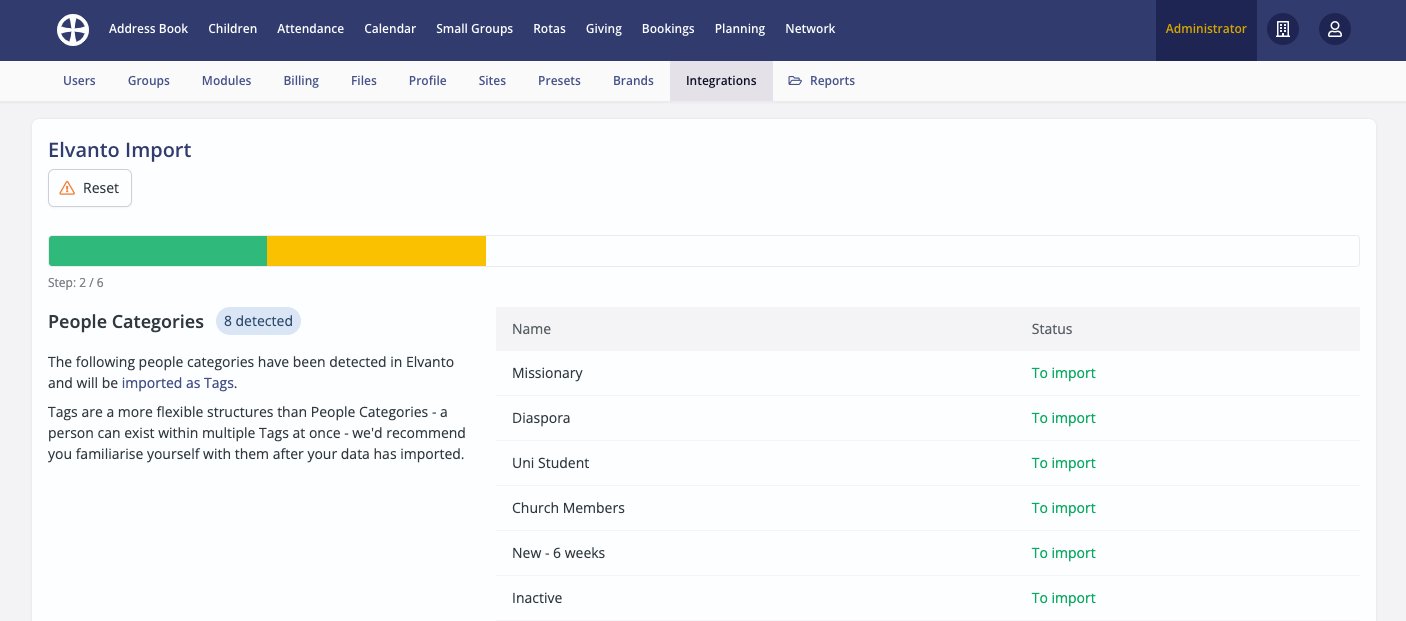This screenshot has width=1406, height=621.
Task: Open Reports with the folder icon
Action: point(821,81)
